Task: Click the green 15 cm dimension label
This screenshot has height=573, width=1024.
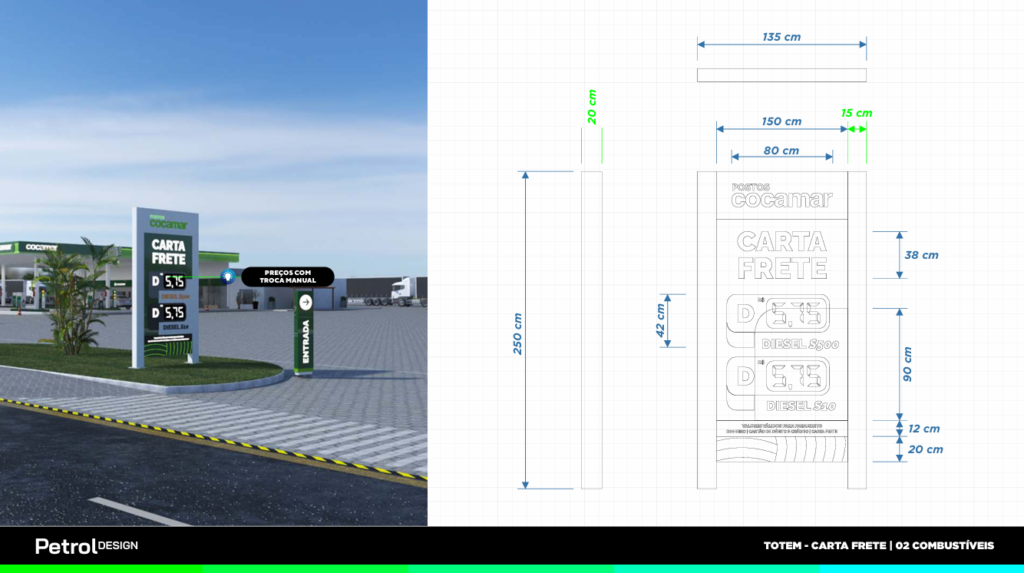Action: (x=856, y=113)
